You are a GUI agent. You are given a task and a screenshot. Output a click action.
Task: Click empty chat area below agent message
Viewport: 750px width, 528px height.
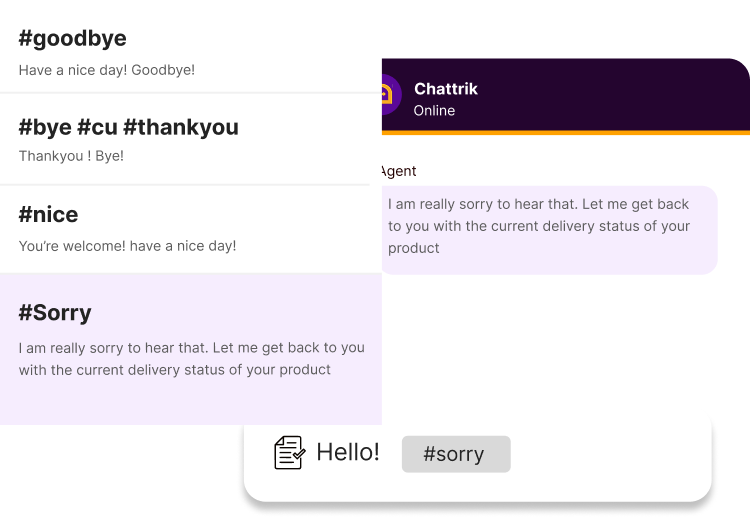click(560, 340)
